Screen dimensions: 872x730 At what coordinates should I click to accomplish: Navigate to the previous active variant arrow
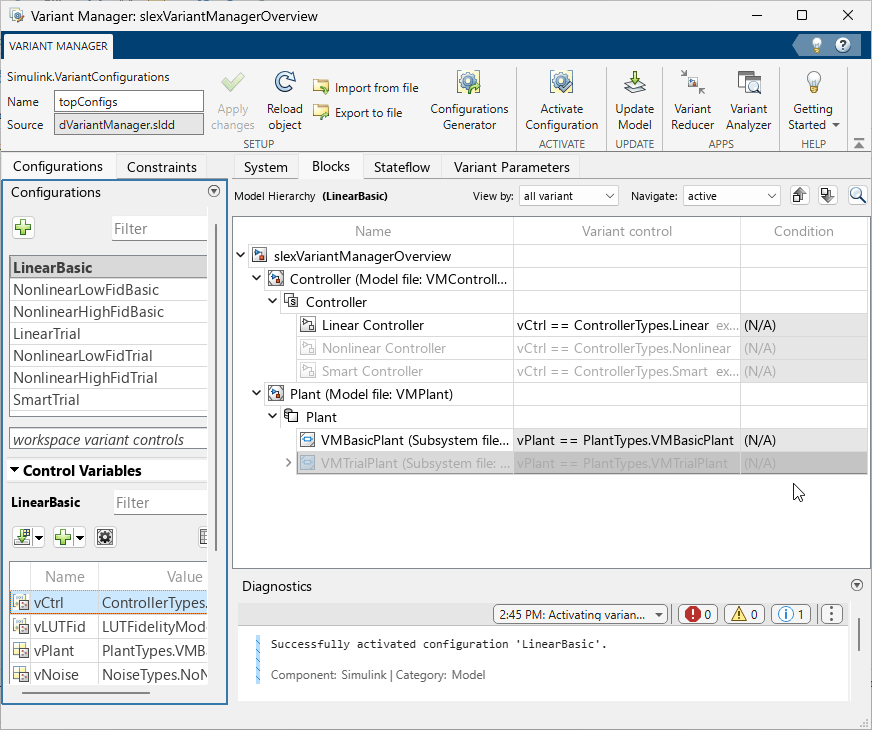pos(799,196)
